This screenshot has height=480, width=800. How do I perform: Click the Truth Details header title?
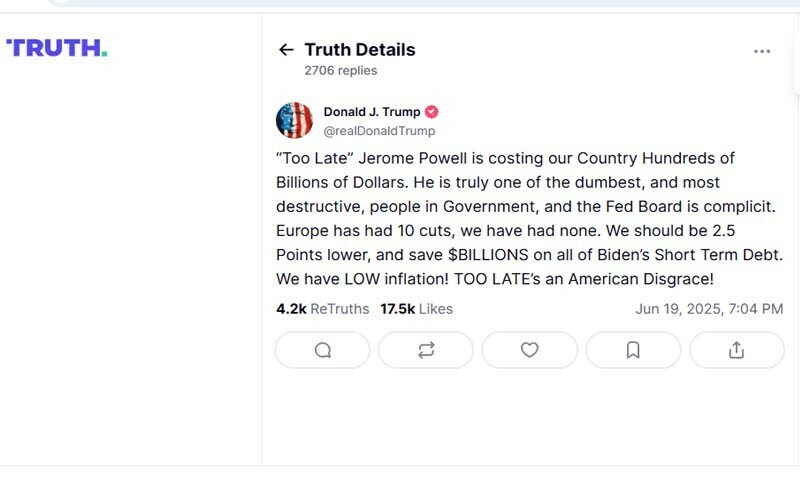coord(359,50)
